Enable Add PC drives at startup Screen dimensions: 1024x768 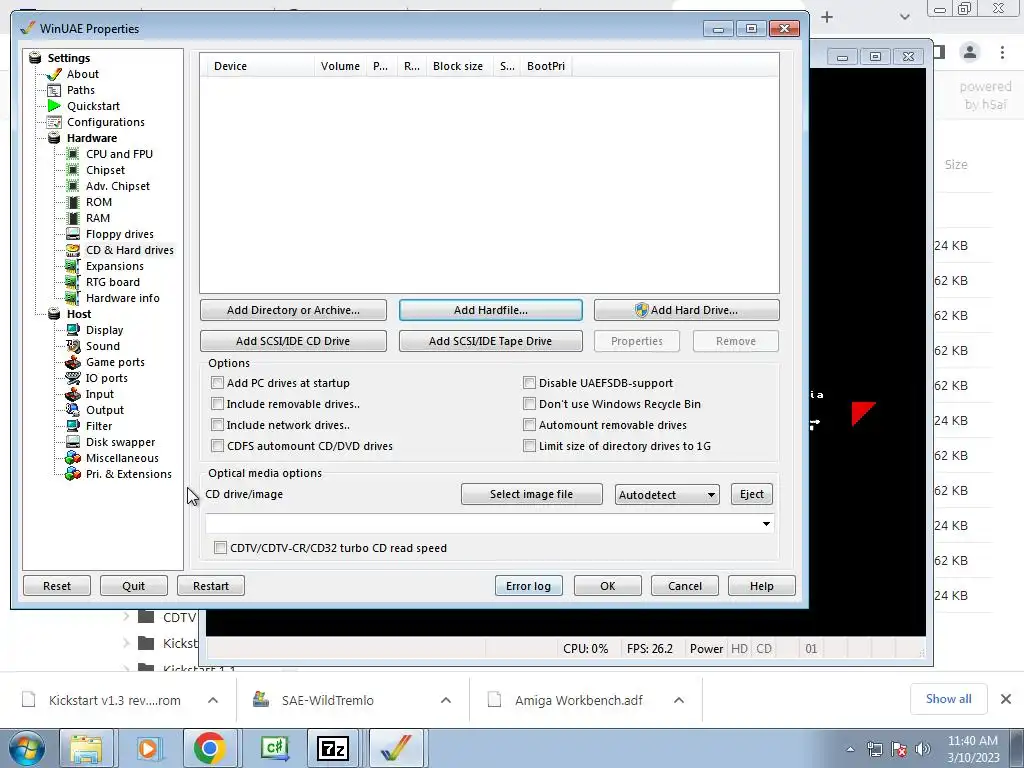217,383
